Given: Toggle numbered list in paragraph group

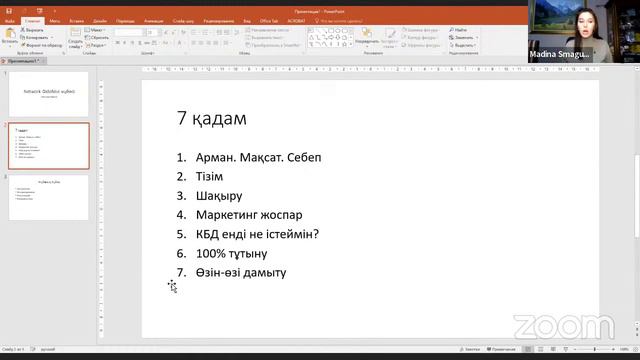Looking at the screenshot, I should 205,33.
